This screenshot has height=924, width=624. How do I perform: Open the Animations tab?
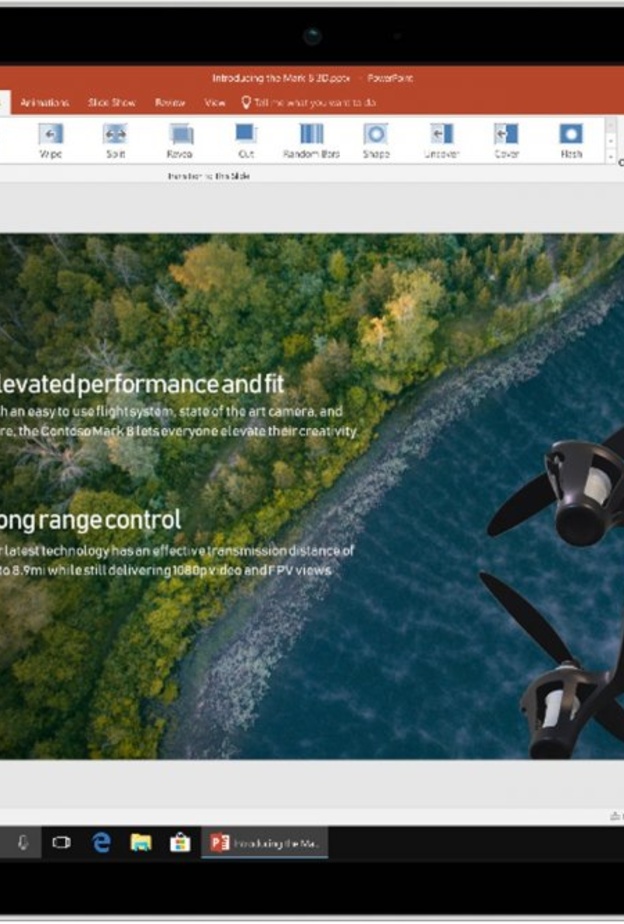[45, 102]
